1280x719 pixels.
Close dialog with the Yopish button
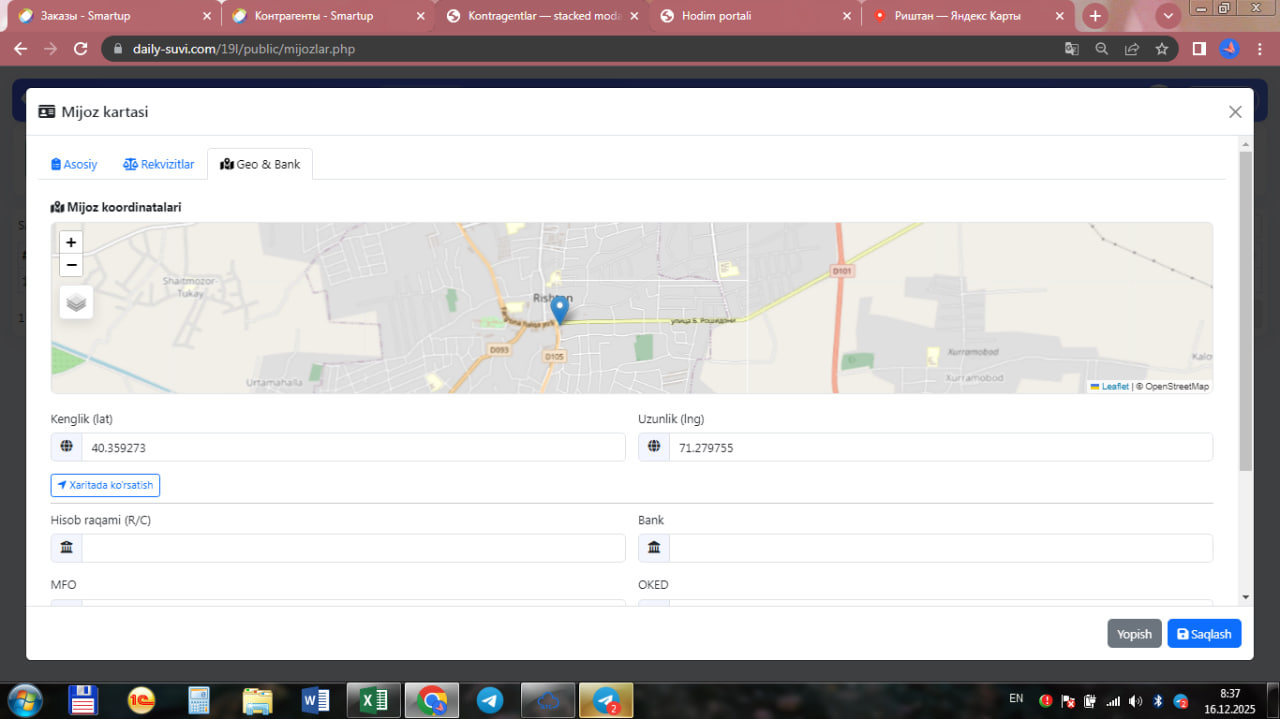pyautogui.click(x=1134, y=634)
